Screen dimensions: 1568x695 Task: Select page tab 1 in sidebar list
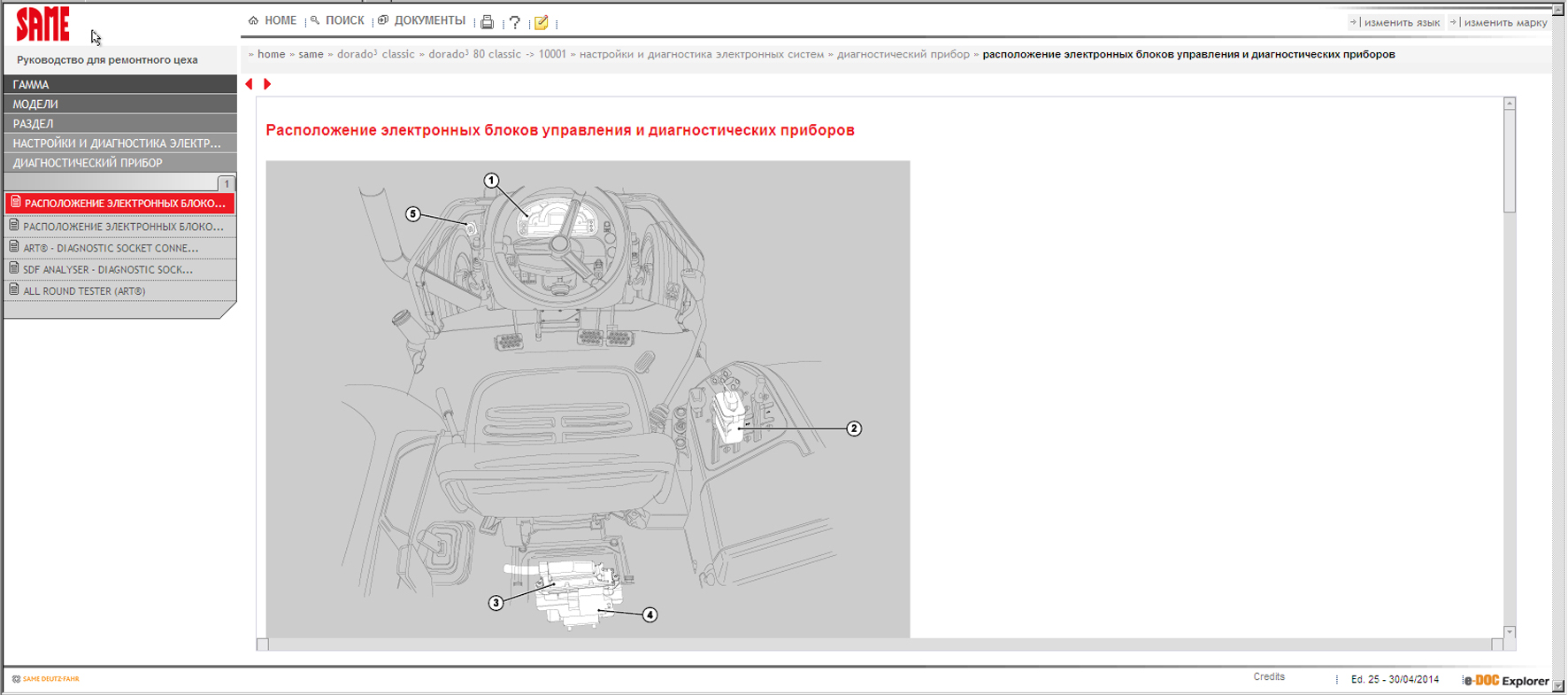(227, 183)
